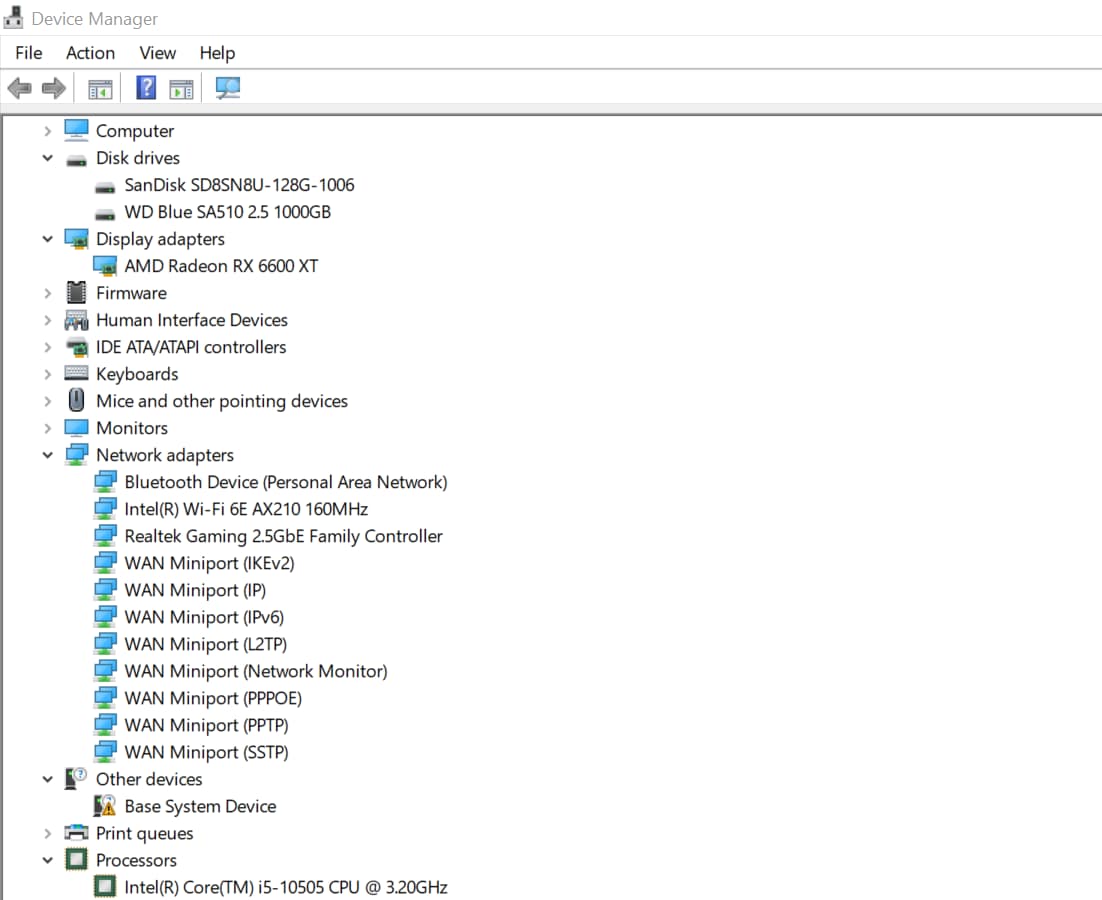Click the Show/Hide Console Tree toolbar icon
The image size is (1102, 900).
99,88
